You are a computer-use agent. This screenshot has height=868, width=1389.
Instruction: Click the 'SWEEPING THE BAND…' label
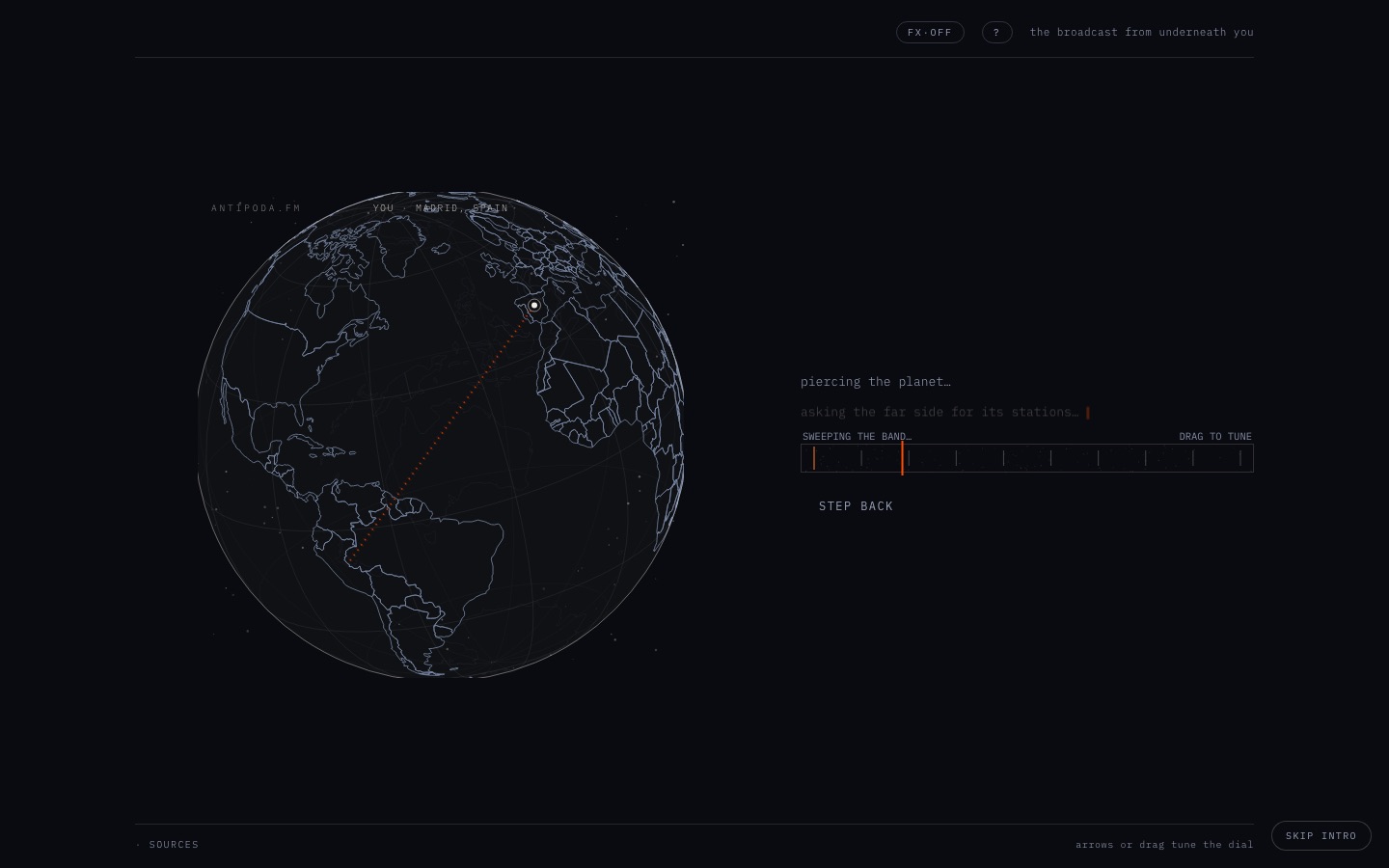click(x=857, y=437)
